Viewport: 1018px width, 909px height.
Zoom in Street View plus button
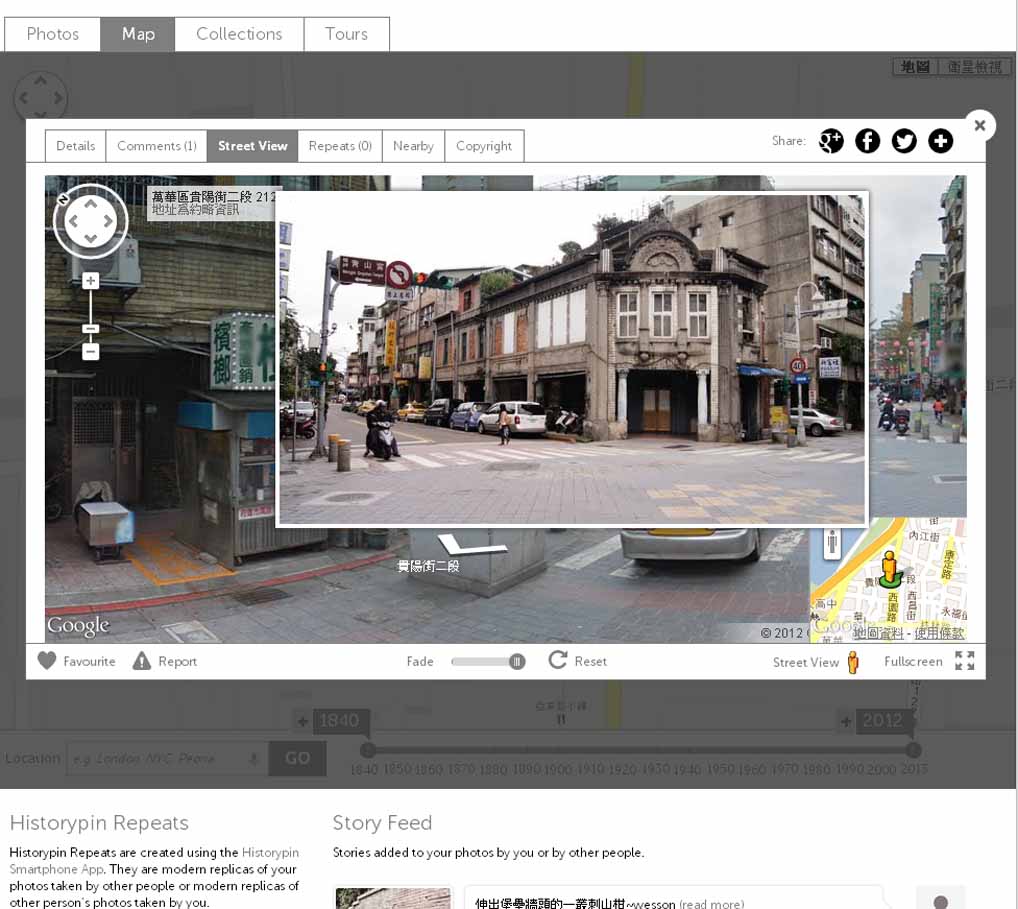click(90, 280)
